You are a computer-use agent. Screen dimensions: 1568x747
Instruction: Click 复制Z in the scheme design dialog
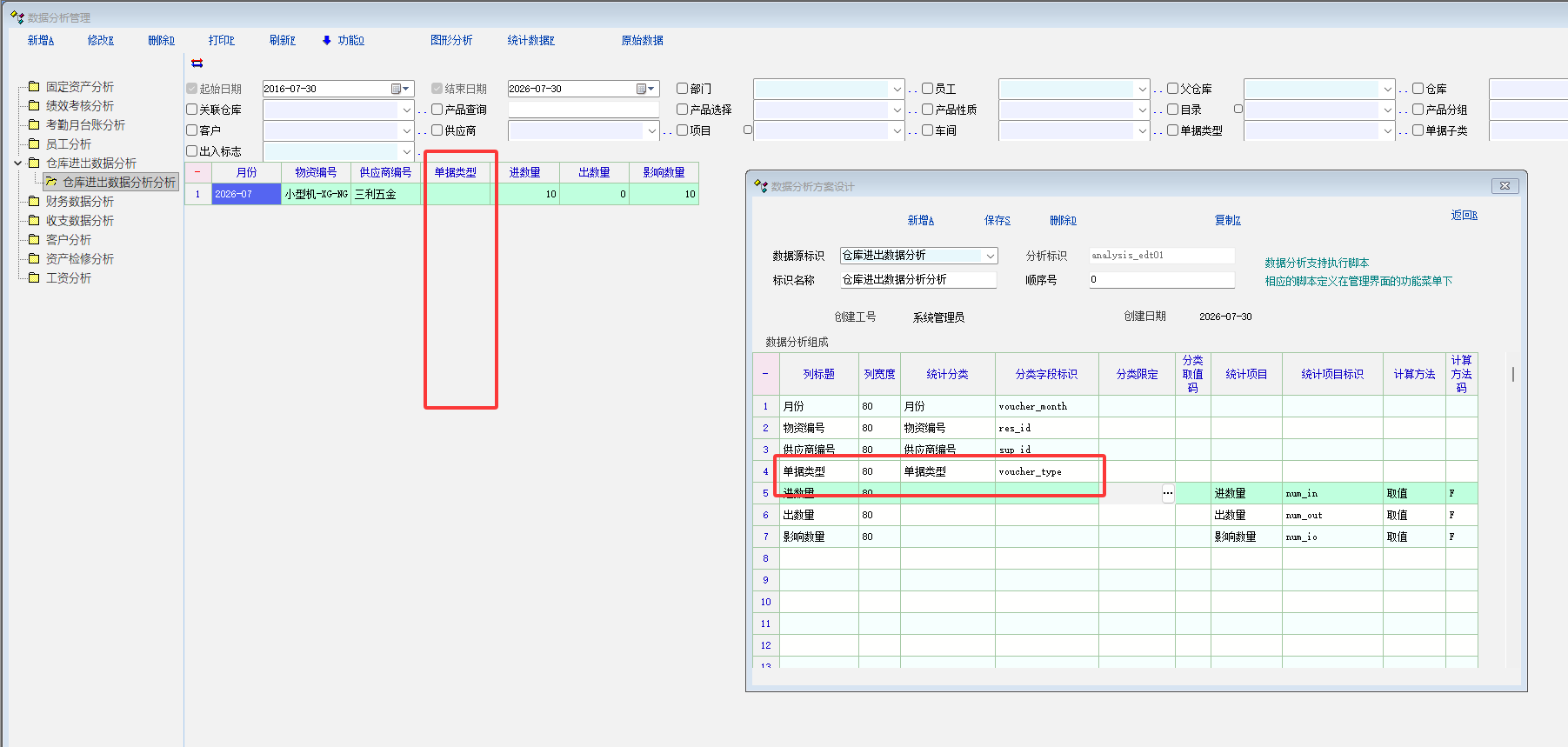point(1228,220)
